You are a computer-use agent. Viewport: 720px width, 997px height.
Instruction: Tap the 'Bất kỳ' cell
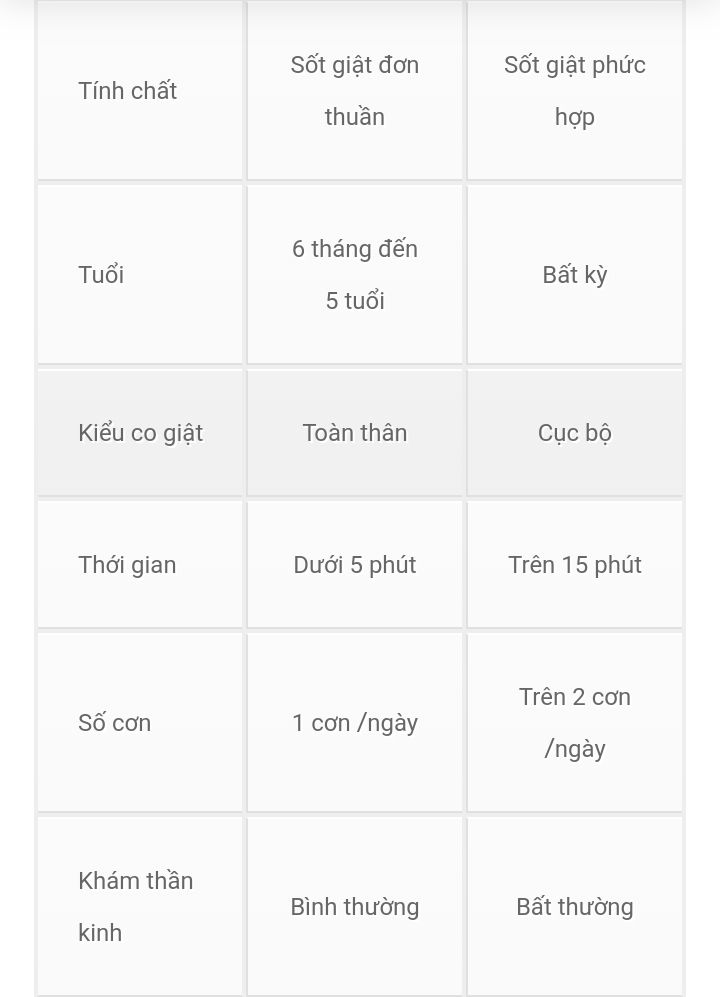575,274
